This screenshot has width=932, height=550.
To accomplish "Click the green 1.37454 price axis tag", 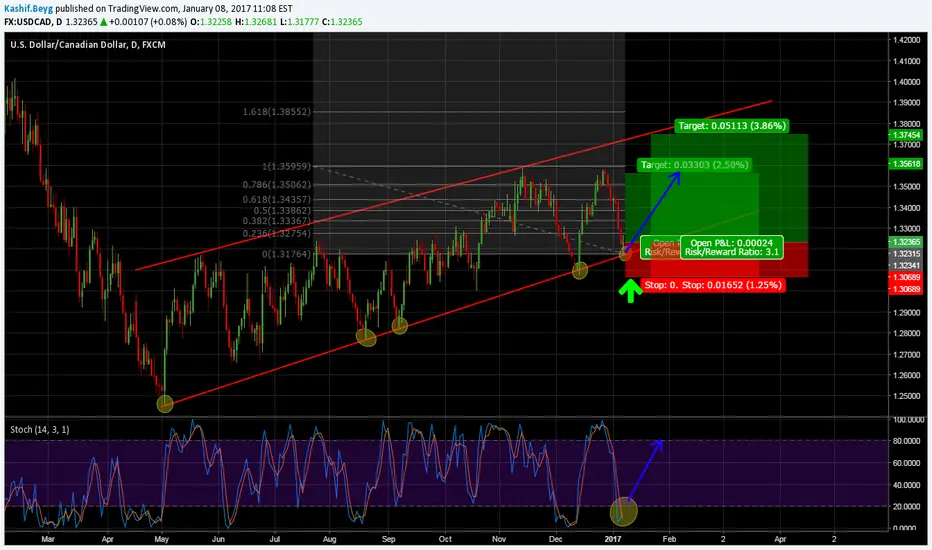I will click(x=905, y=135).
